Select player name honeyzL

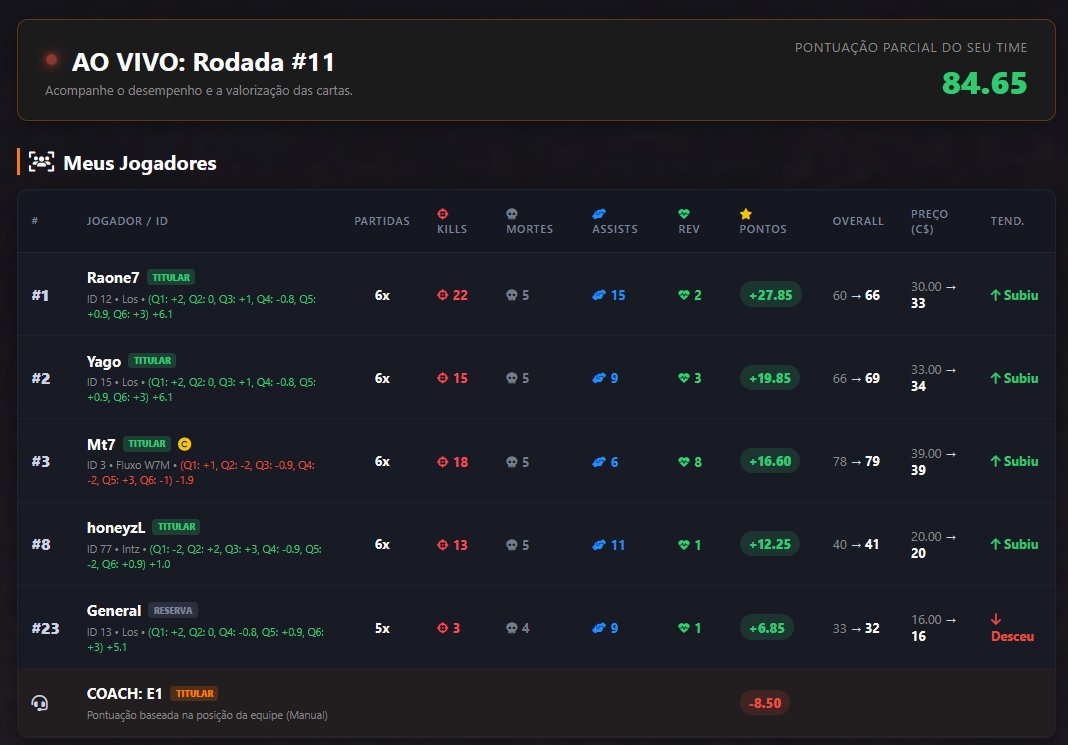tap(116, 528)
